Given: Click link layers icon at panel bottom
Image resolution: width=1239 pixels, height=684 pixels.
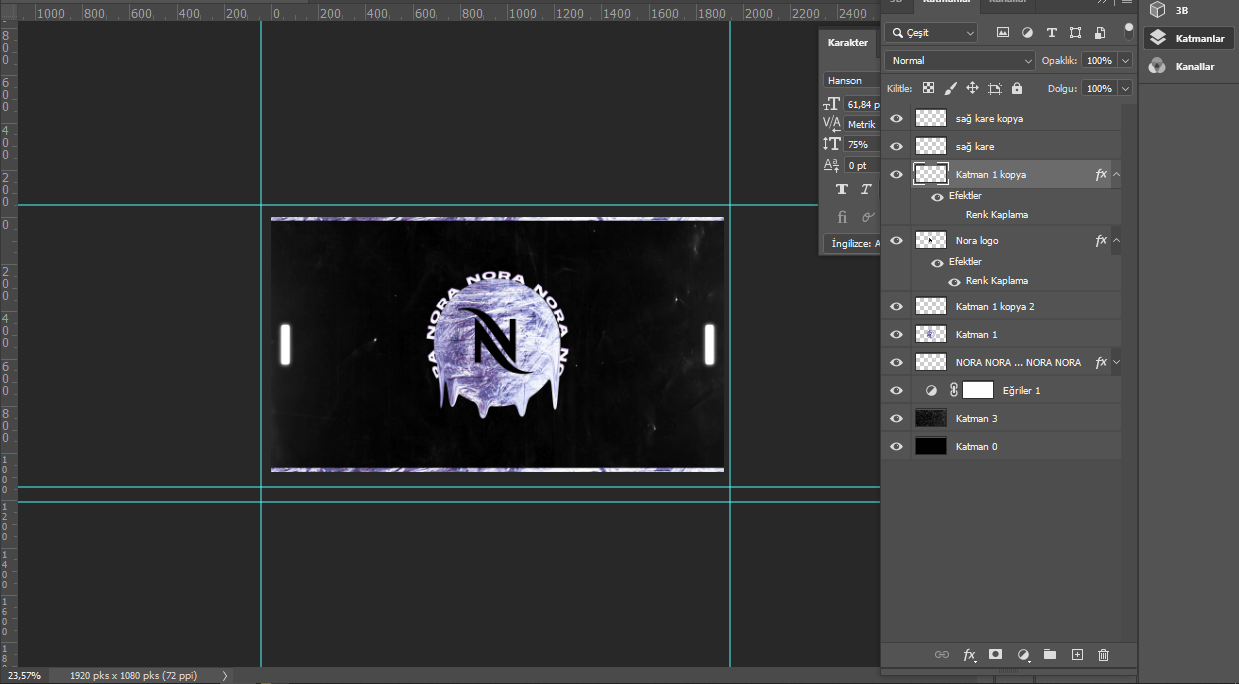Looking at the screenshot, I should click(x=941, y=655).
